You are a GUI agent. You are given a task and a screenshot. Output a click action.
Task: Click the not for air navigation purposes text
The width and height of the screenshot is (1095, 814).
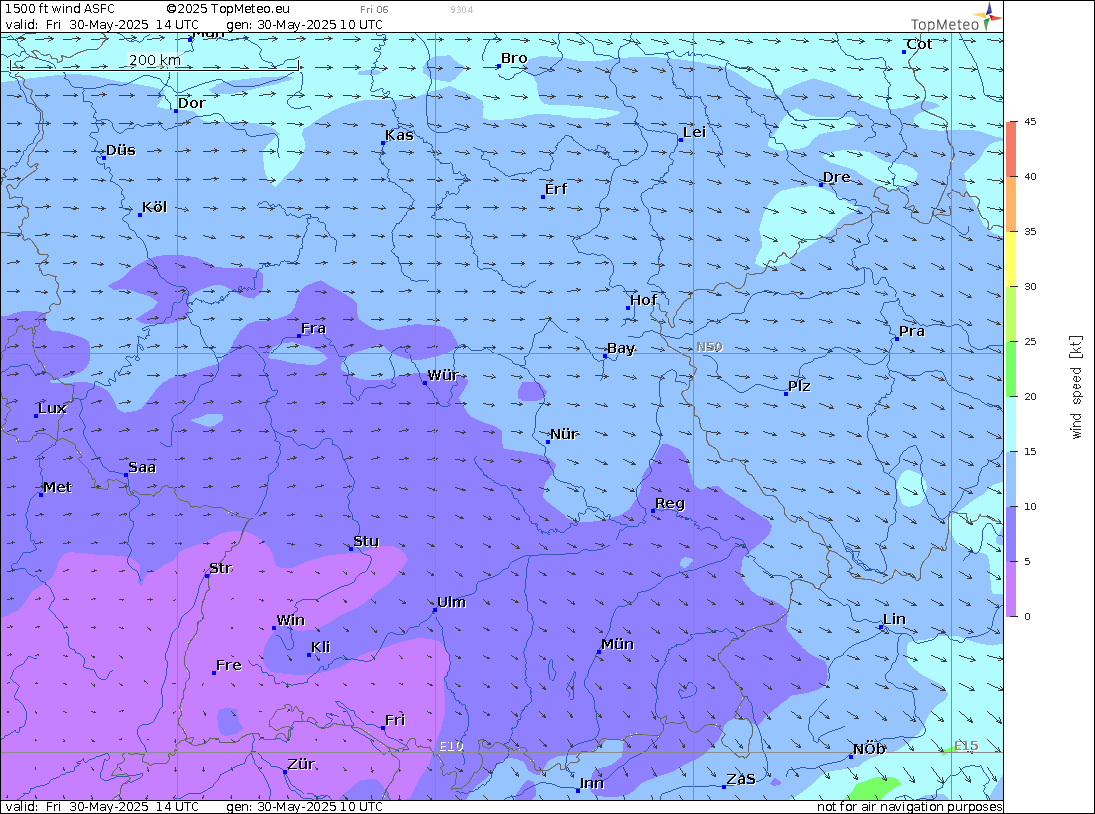(x=909, y=807)
